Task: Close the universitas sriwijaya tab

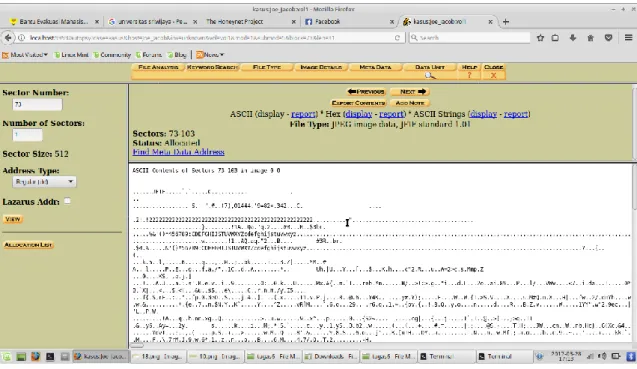Action: tap(195, 22)
